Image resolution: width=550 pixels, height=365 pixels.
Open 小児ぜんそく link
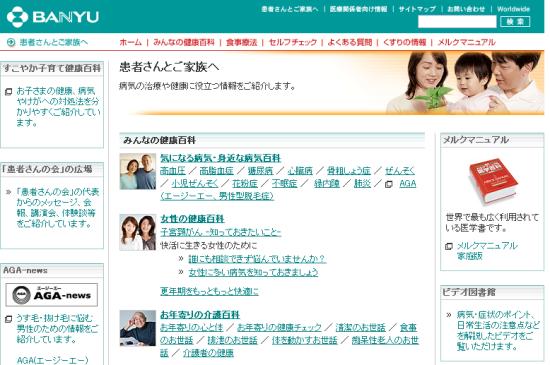click(x=195, y=183)
